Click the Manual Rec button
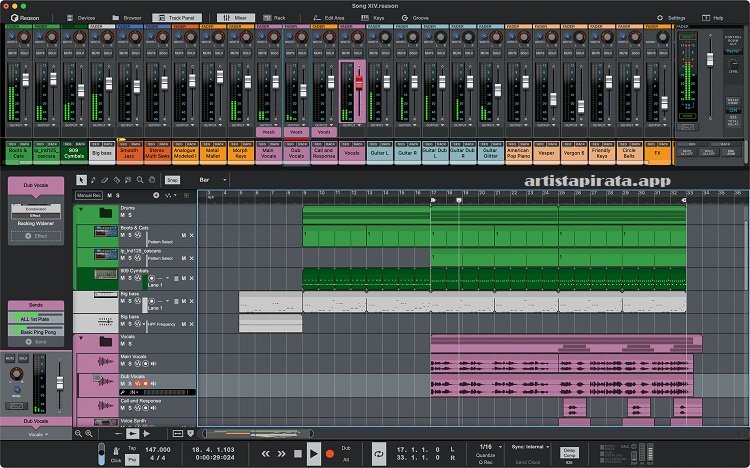 89,195
